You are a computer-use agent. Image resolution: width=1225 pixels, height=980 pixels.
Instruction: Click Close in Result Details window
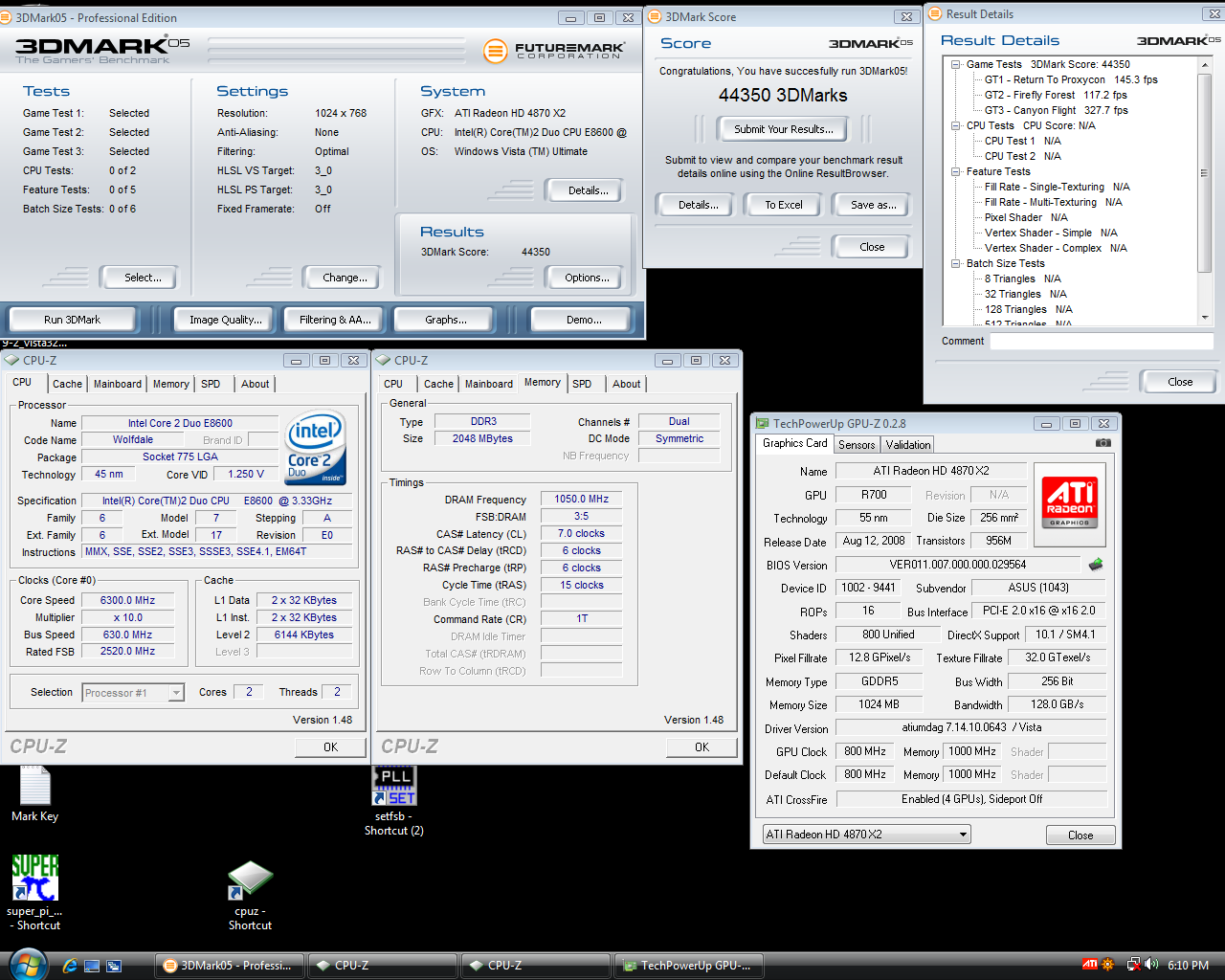point(1180,382)
